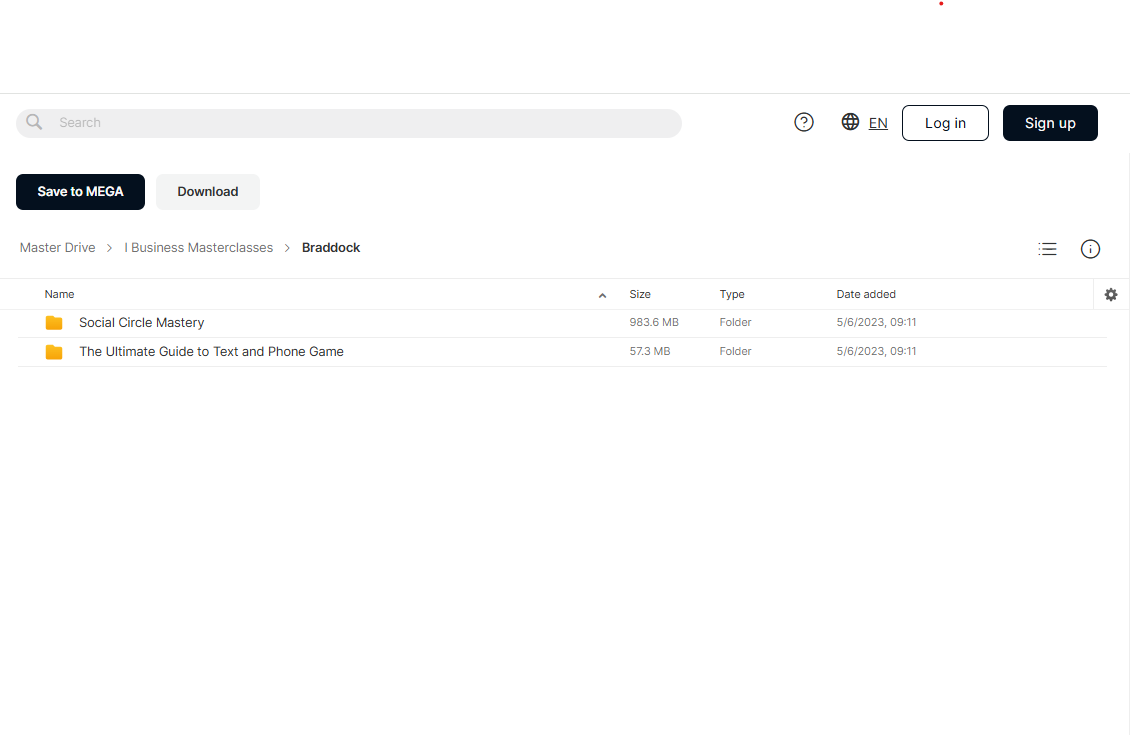Go to Master Drive breadcrumb
Screen dimensions: 1130x735
click(x=58, y=248)
